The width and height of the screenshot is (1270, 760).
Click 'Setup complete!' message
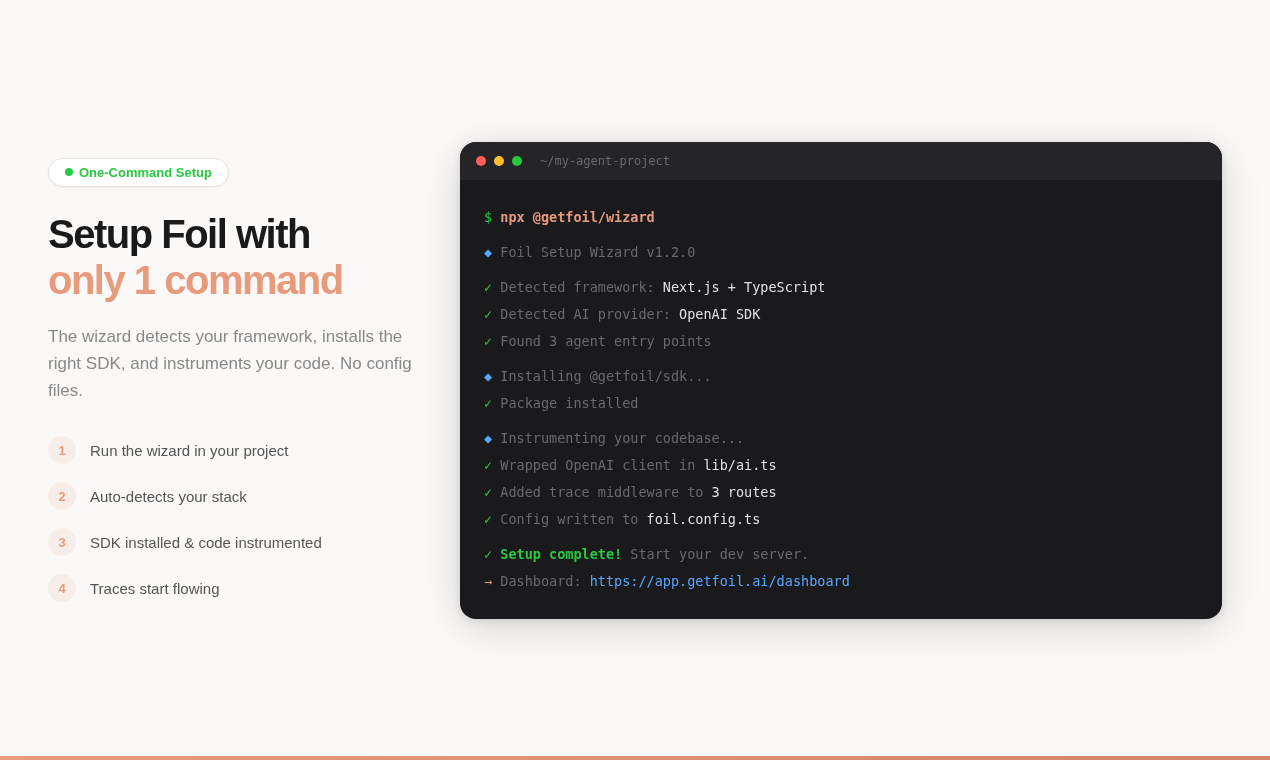coord(561,554)
